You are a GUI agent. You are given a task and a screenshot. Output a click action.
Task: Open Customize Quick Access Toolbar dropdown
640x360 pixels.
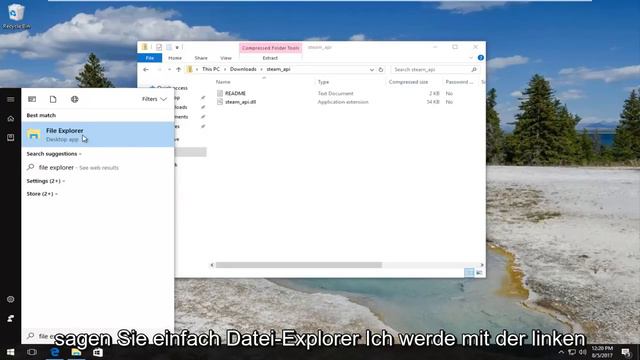point(177,47)
